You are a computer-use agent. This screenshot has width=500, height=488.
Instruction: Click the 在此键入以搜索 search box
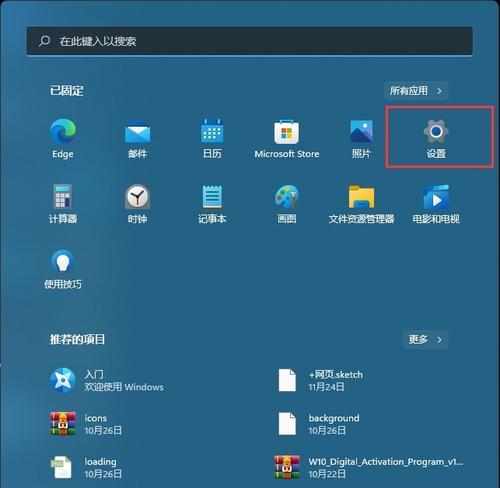coord(249,41)
